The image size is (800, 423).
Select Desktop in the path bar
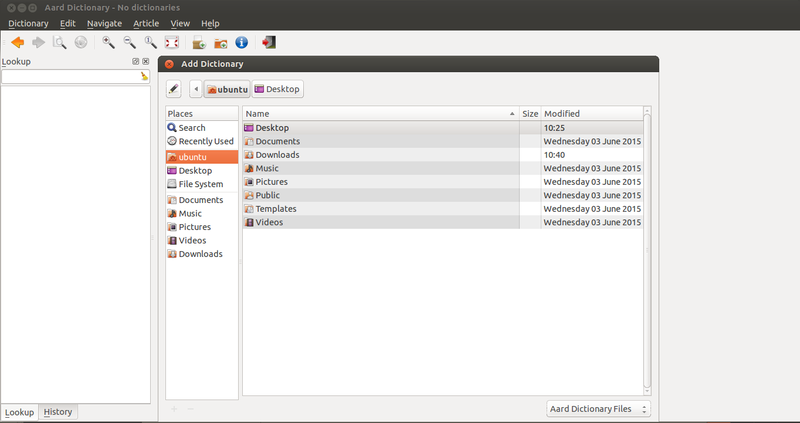click(x=278, y=89)
